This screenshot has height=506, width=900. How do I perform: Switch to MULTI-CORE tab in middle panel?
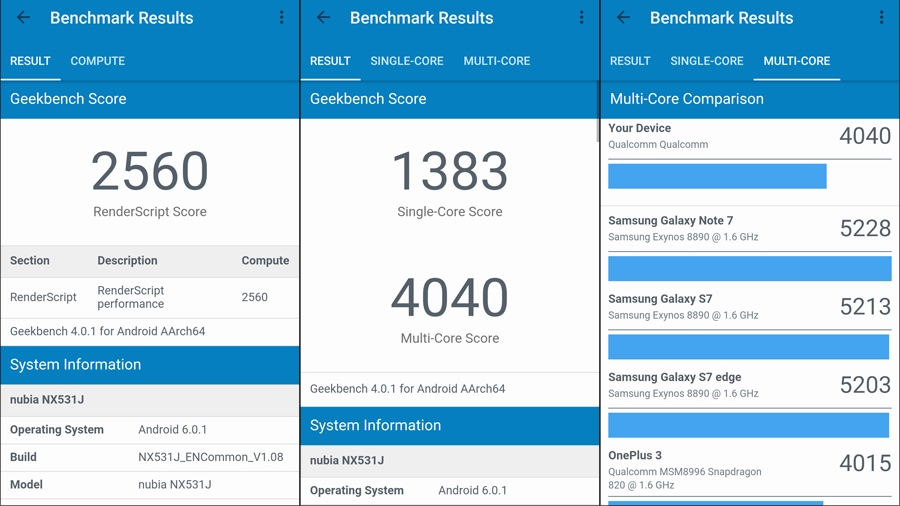497,61
